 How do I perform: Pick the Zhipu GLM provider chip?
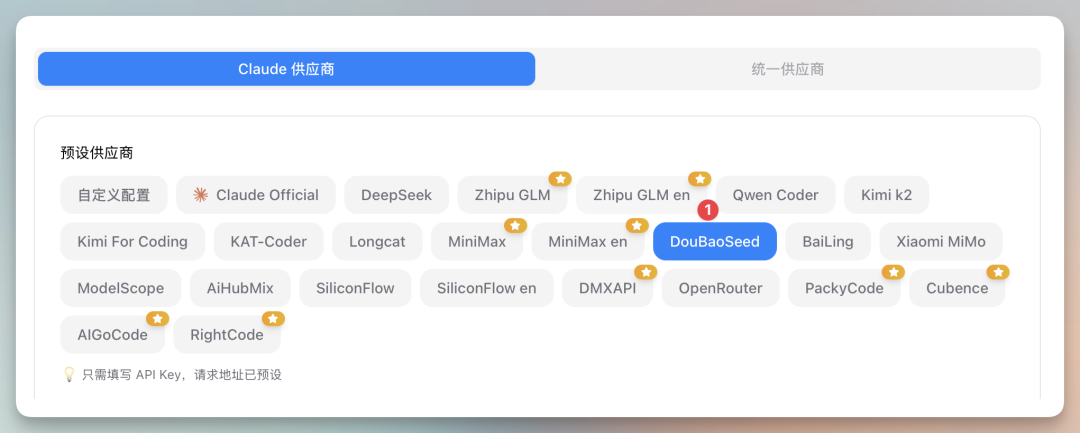click(x=512, y=195)
